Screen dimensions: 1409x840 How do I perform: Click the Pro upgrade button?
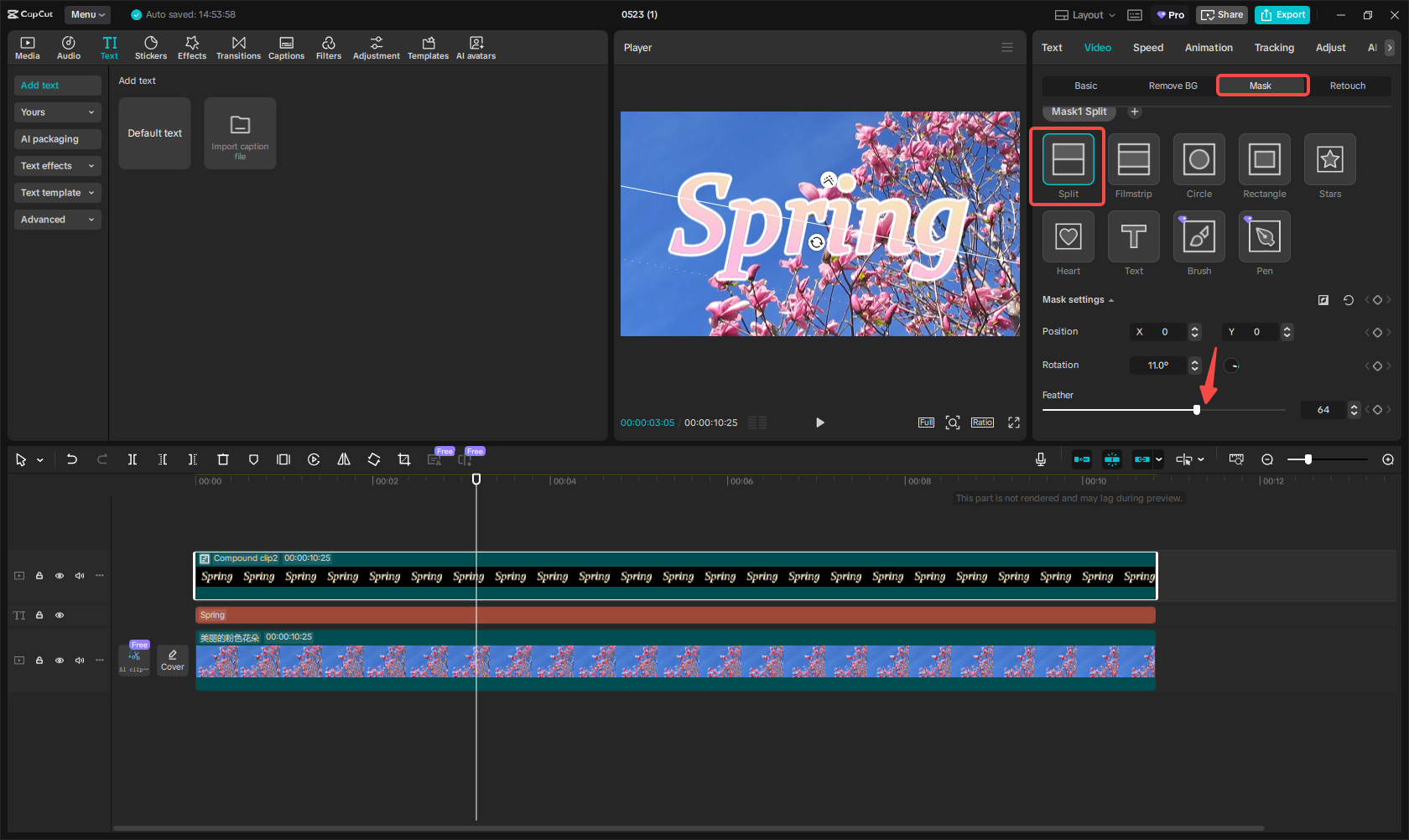point(1170,15)
